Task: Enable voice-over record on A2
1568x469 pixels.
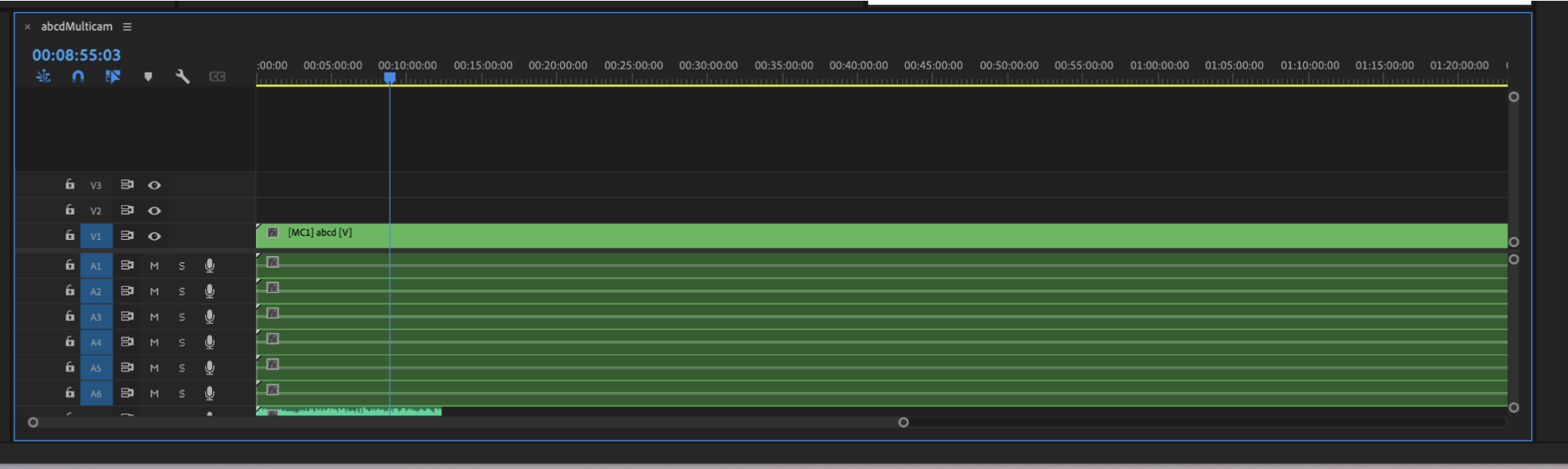Action: point(210,291)
